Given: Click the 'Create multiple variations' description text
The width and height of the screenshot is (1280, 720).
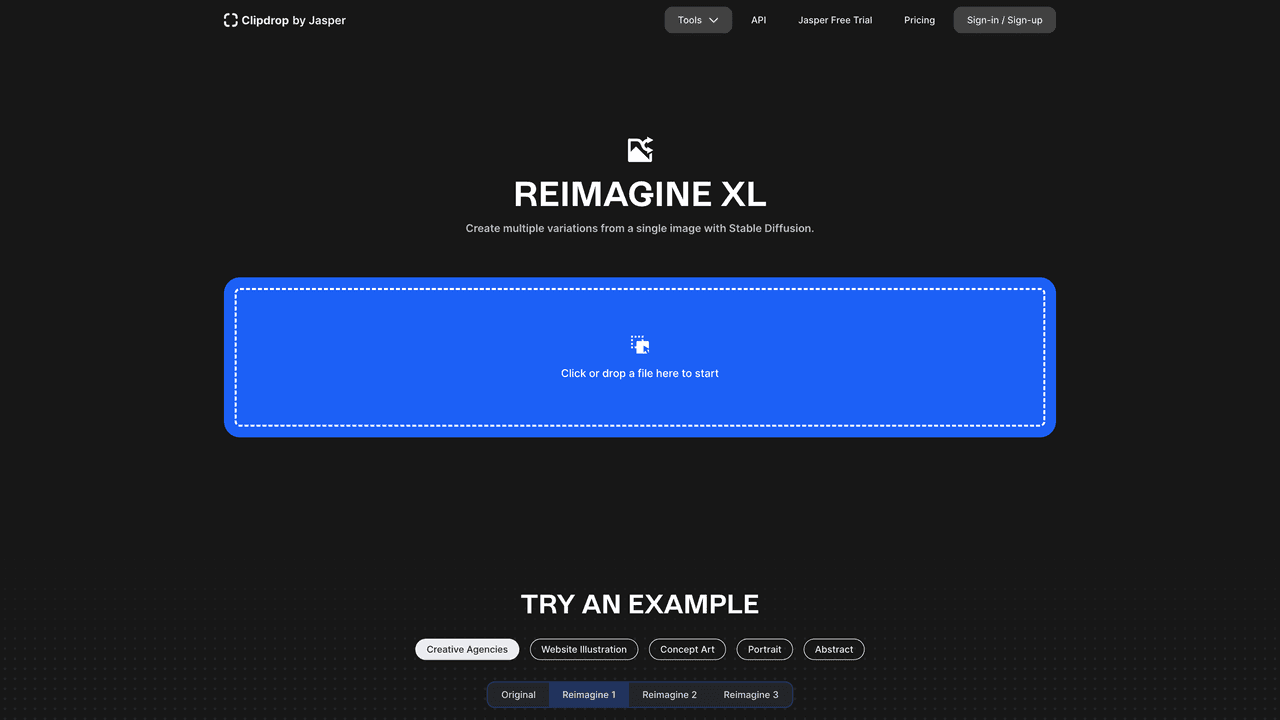Looking at the screenshot, I should click(640, 228).
